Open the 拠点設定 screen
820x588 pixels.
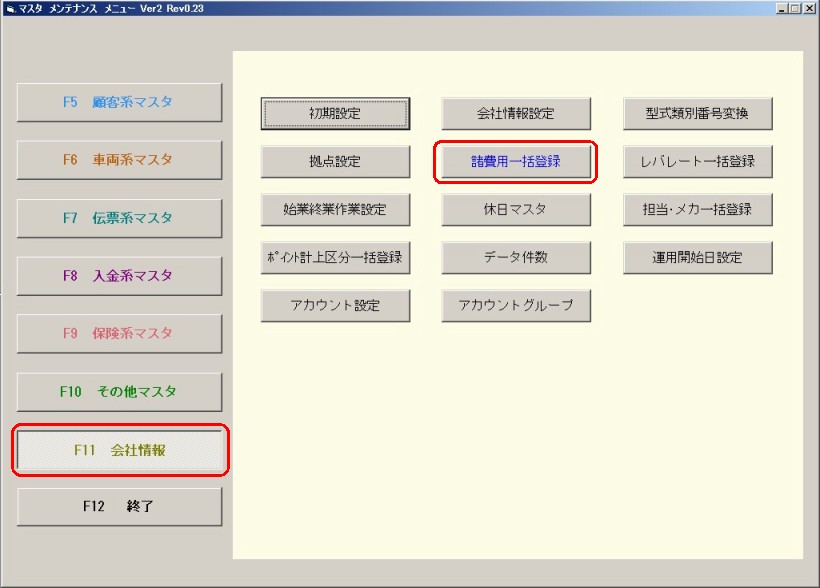[335, 162]
